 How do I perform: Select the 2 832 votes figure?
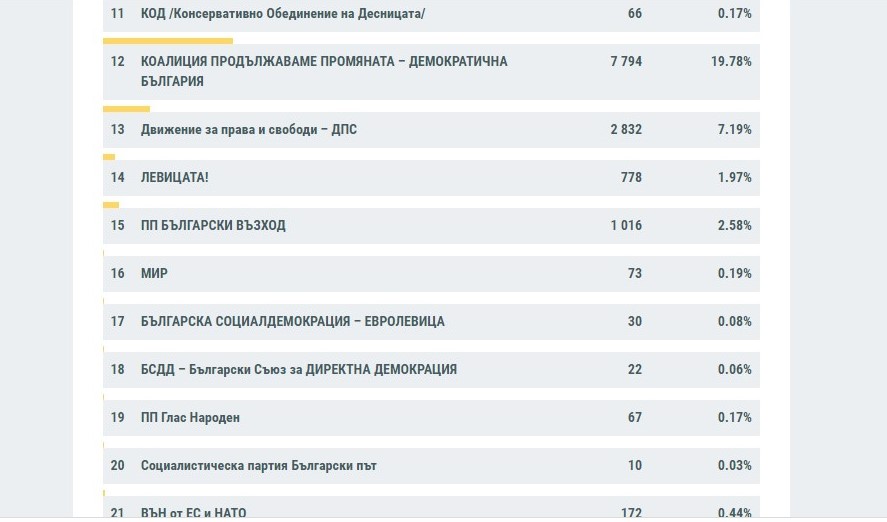click(626, 130)
